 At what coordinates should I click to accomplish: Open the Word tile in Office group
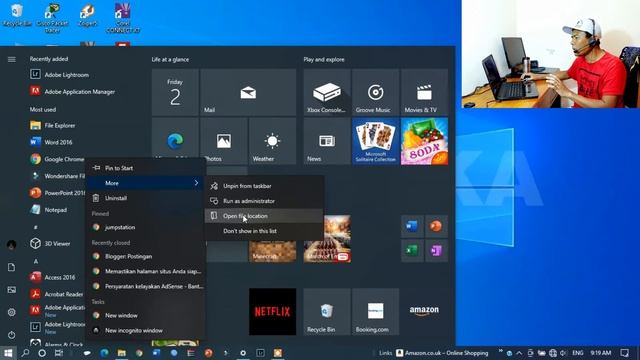click(412, 227)
